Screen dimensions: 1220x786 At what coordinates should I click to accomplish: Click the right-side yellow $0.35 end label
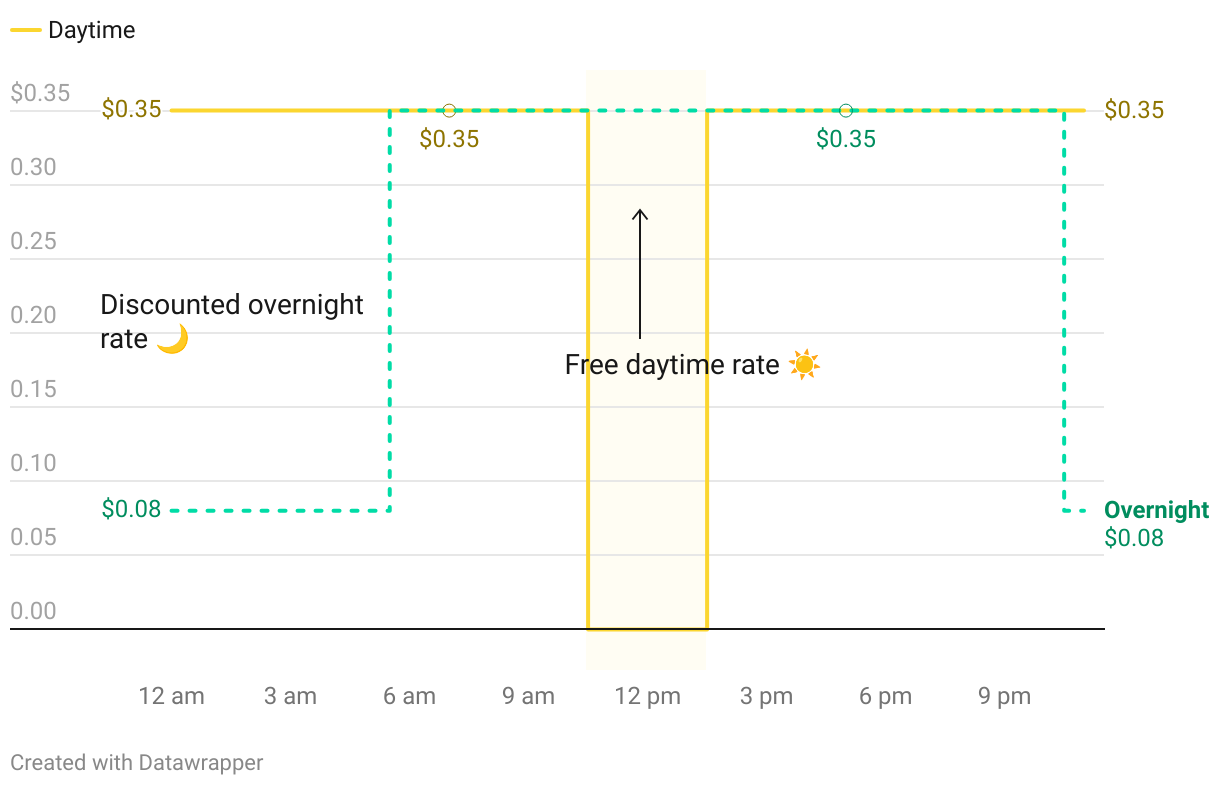[x=1134, y=110]
